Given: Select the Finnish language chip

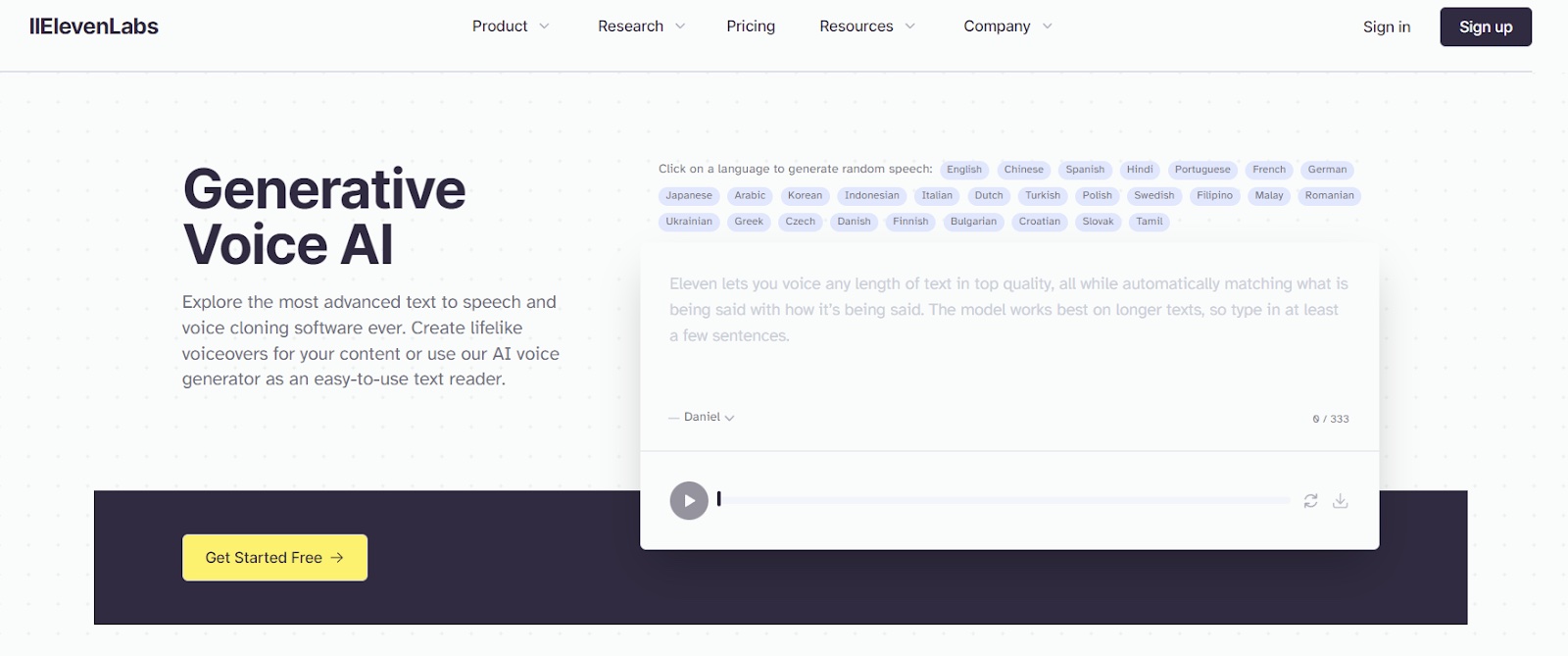Looking at the screenshot, I should (910, 222).
